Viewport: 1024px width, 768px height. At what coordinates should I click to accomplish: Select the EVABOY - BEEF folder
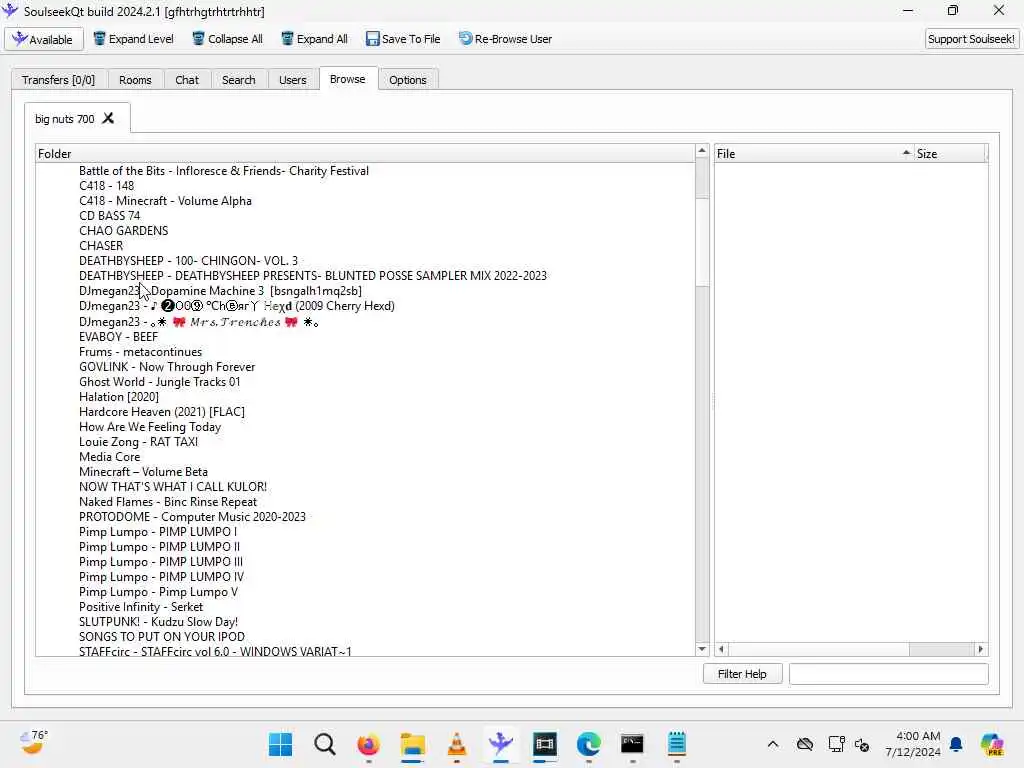click(118, 336)
